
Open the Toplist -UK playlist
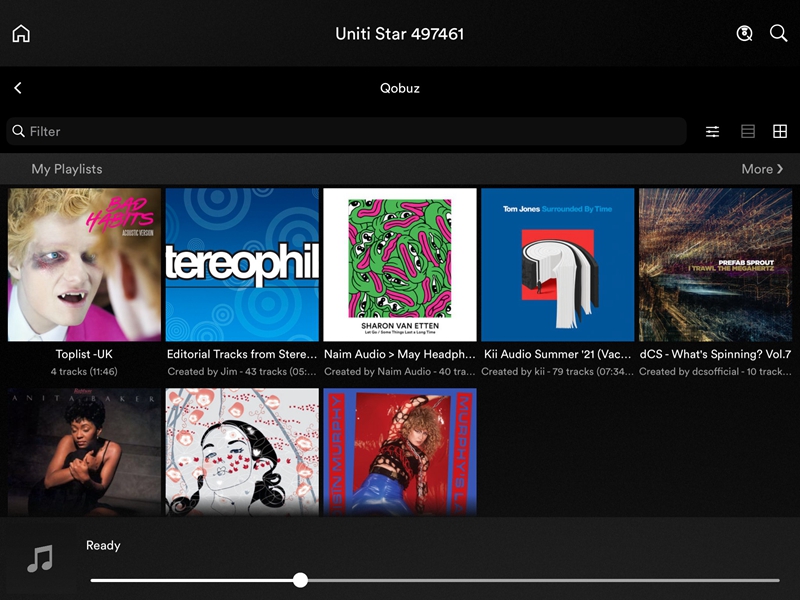(x=84, y=265)
